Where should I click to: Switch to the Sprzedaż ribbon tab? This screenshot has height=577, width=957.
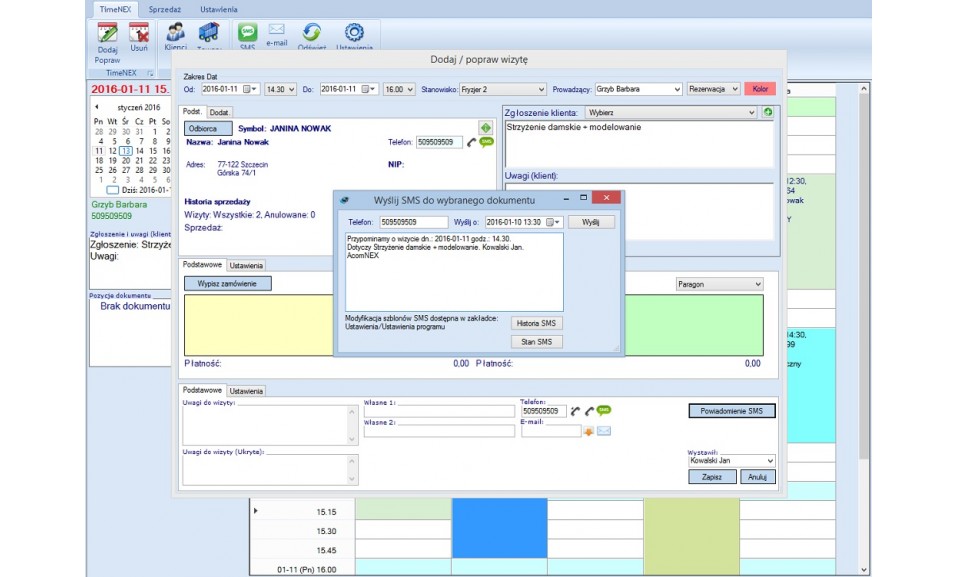point(165,8)
